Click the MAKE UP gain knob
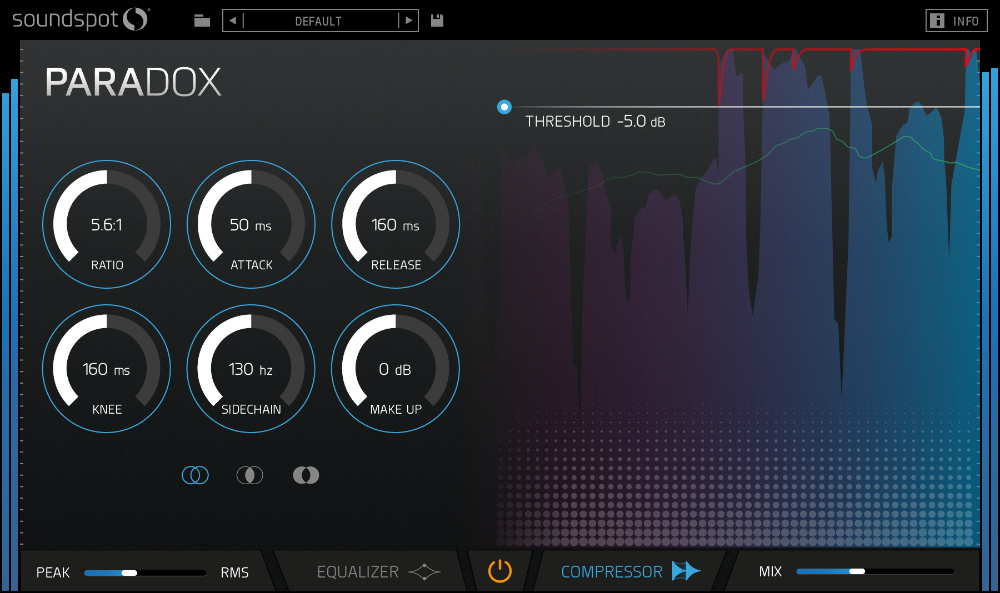 (395, 368)
